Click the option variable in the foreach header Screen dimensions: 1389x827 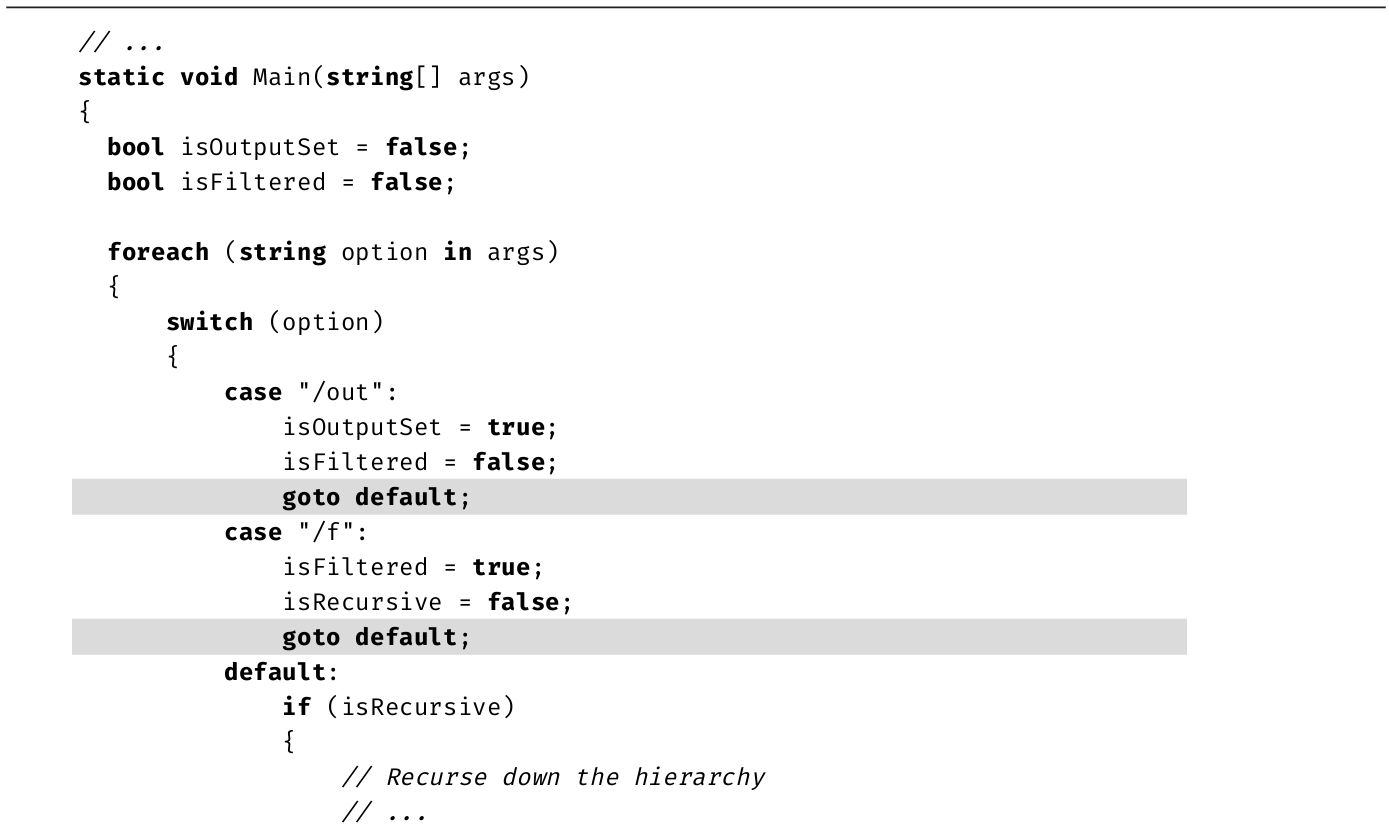coord(384,252)
